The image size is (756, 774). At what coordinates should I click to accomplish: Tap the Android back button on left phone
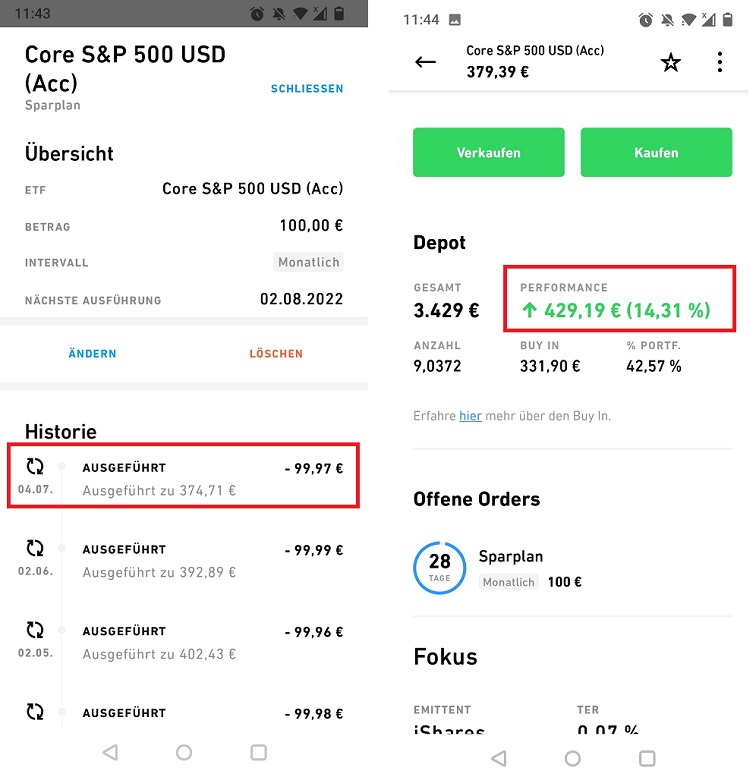pyautogui.click(x=110, y=752)
